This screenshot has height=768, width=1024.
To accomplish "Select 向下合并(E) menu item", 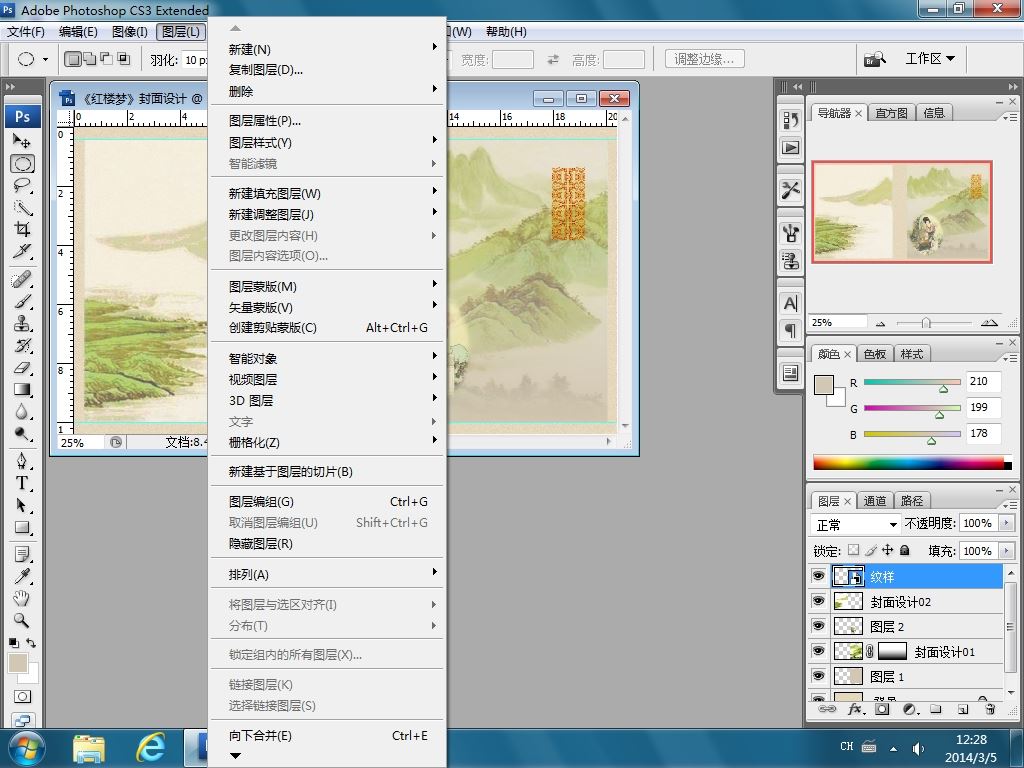I will point(328,735).
